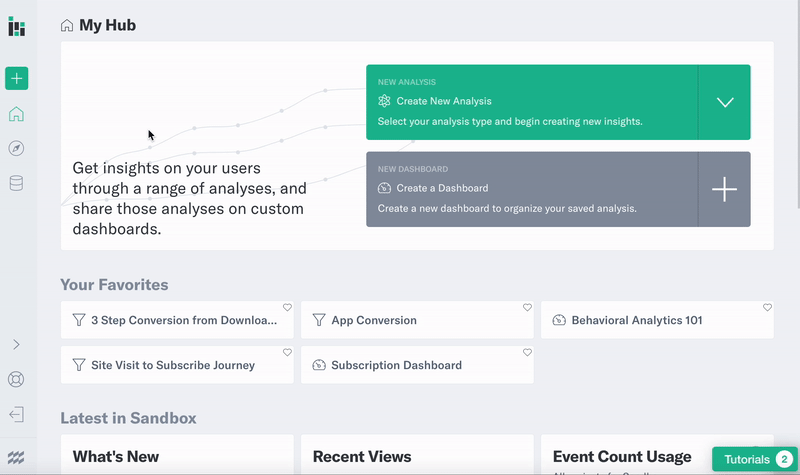
Task: Toggle the heart on App Conversion card
Action: 528,308
